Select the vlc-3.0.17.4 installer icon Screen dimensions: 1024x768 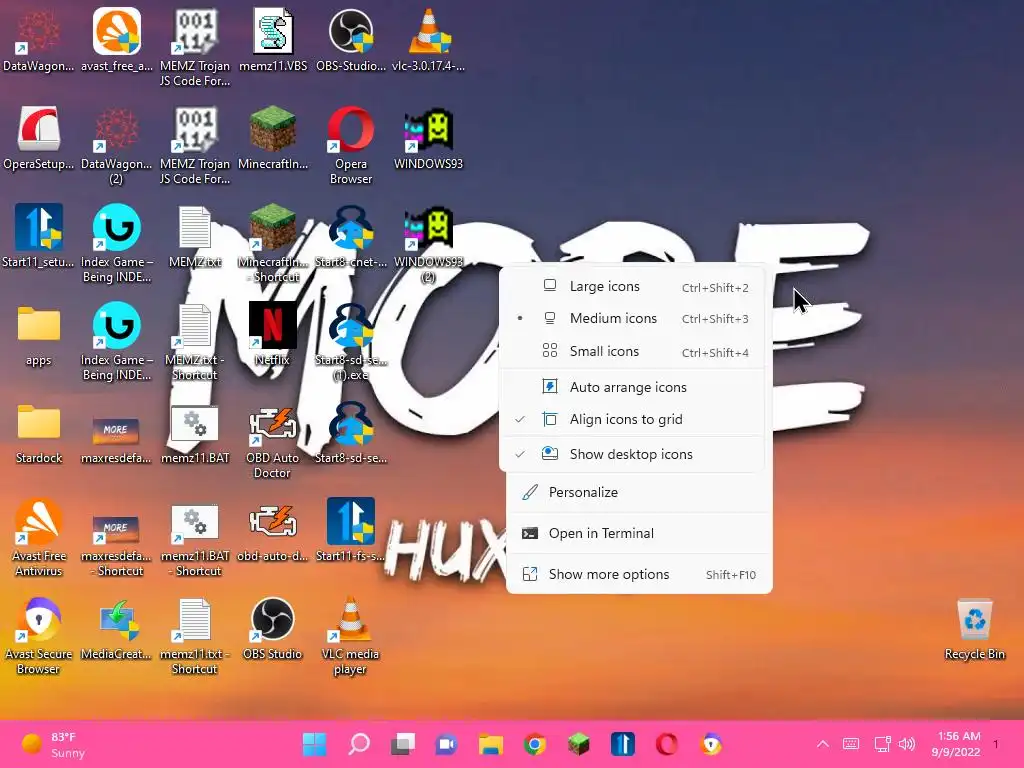[x=428, y=40]
